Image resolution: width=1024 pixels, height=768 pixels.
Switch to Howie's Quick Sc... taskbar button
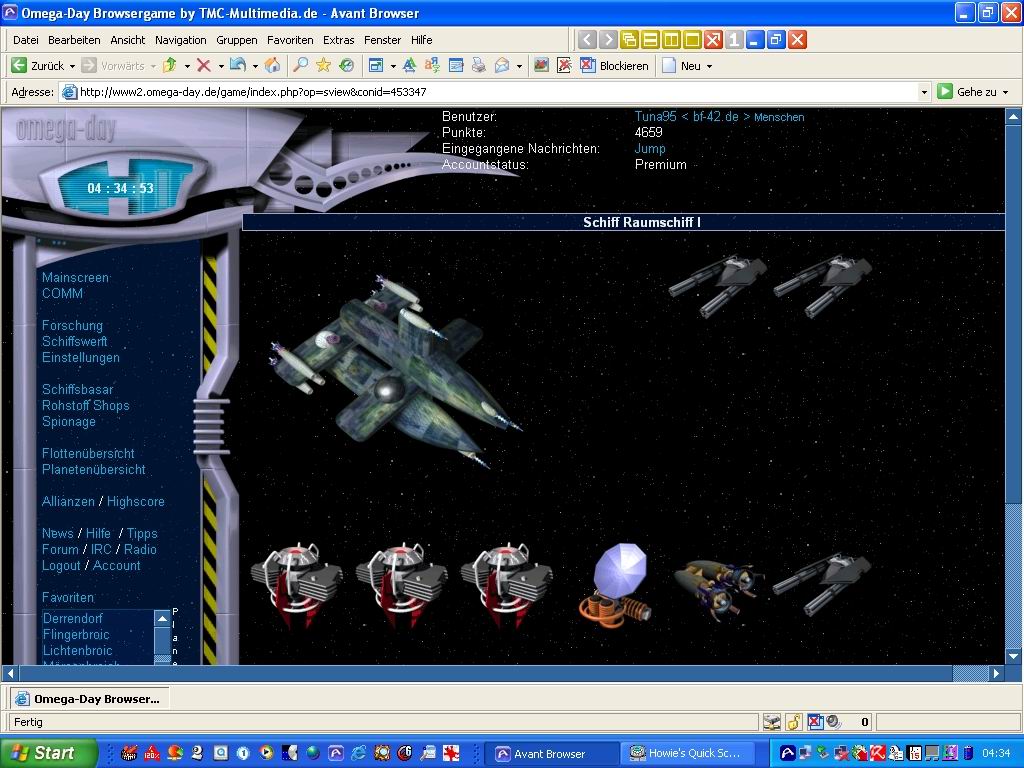687,754
